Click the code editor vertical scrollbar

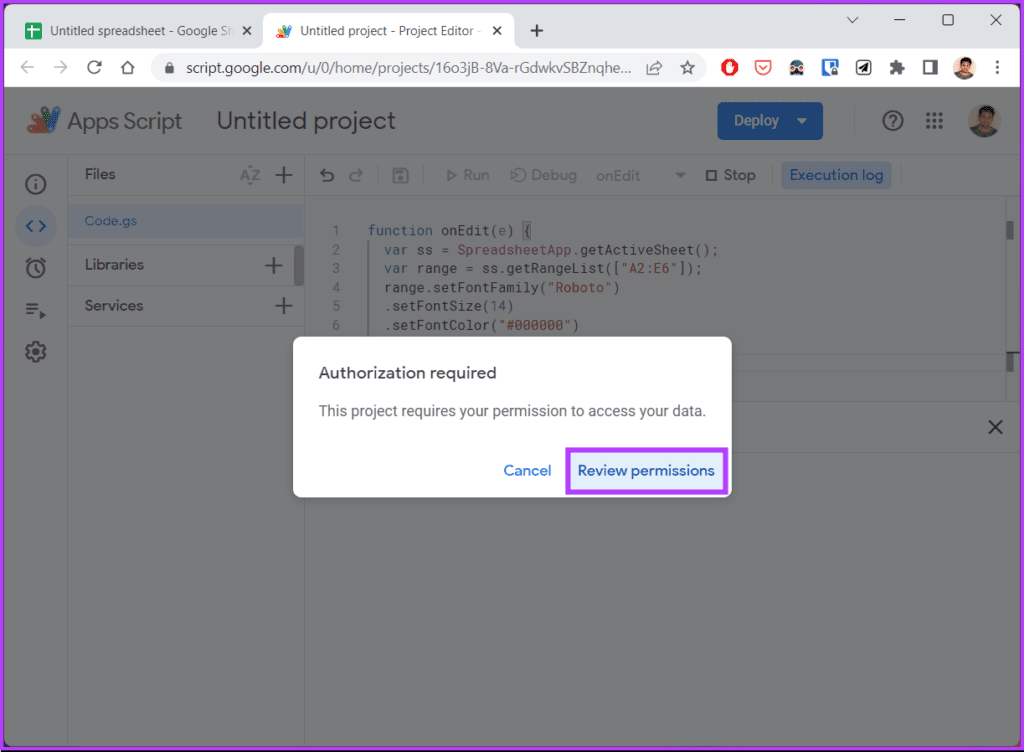1010,230
